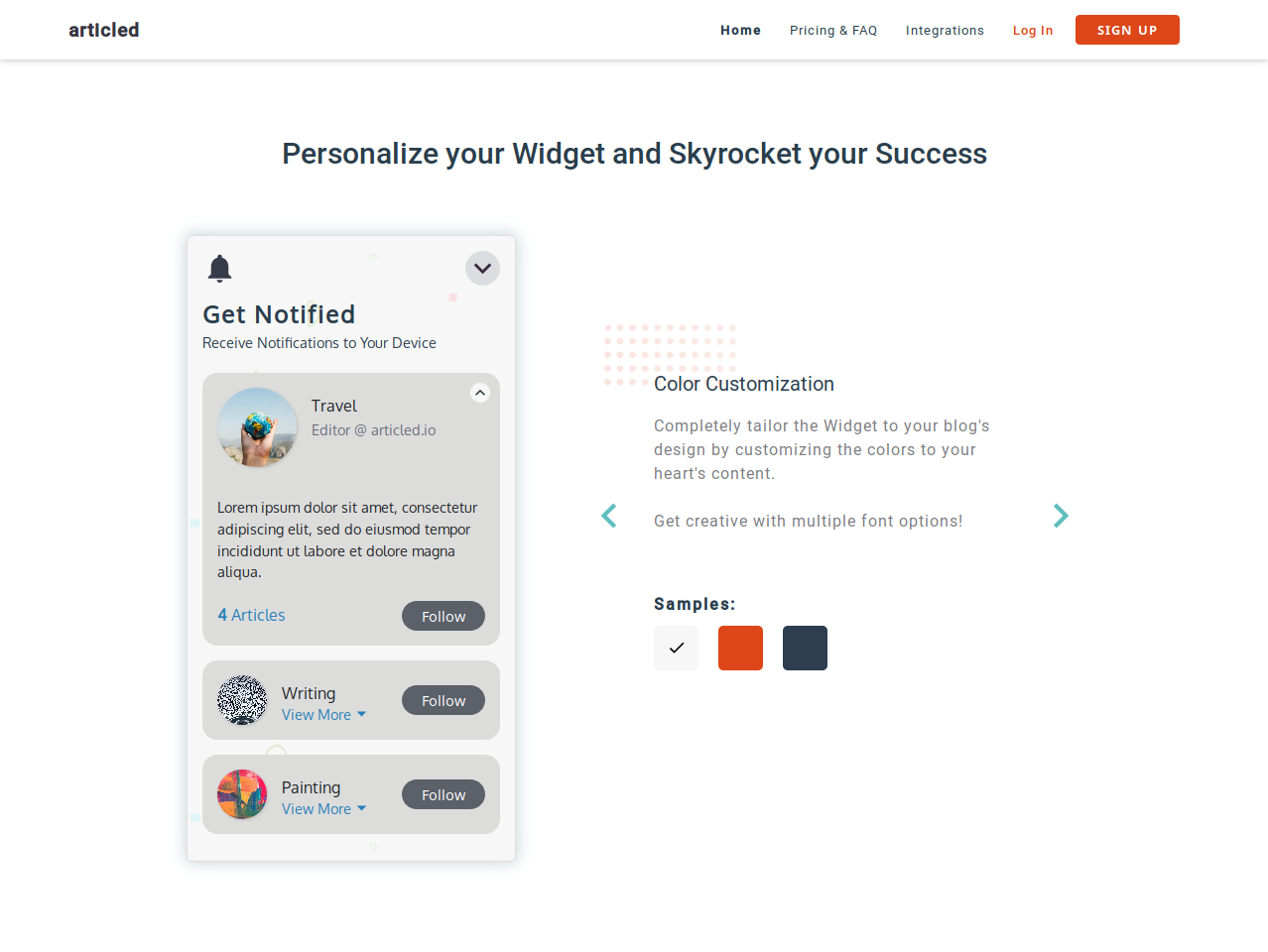Image resolution: width=1268 pixels, height=952 pixels.
Task: Select the orange color sample
Action: [740, 648]
